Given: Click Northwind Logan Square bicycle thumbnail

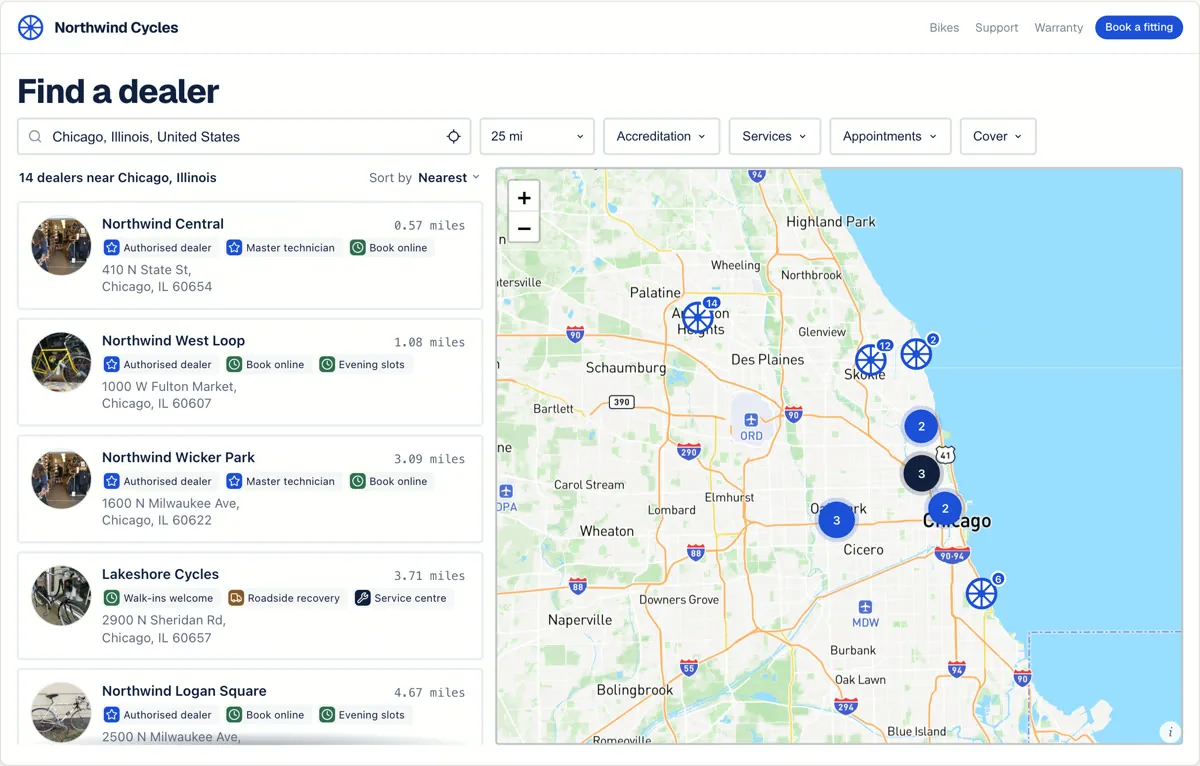Looking at the screenshot, I should pos(61,713).
